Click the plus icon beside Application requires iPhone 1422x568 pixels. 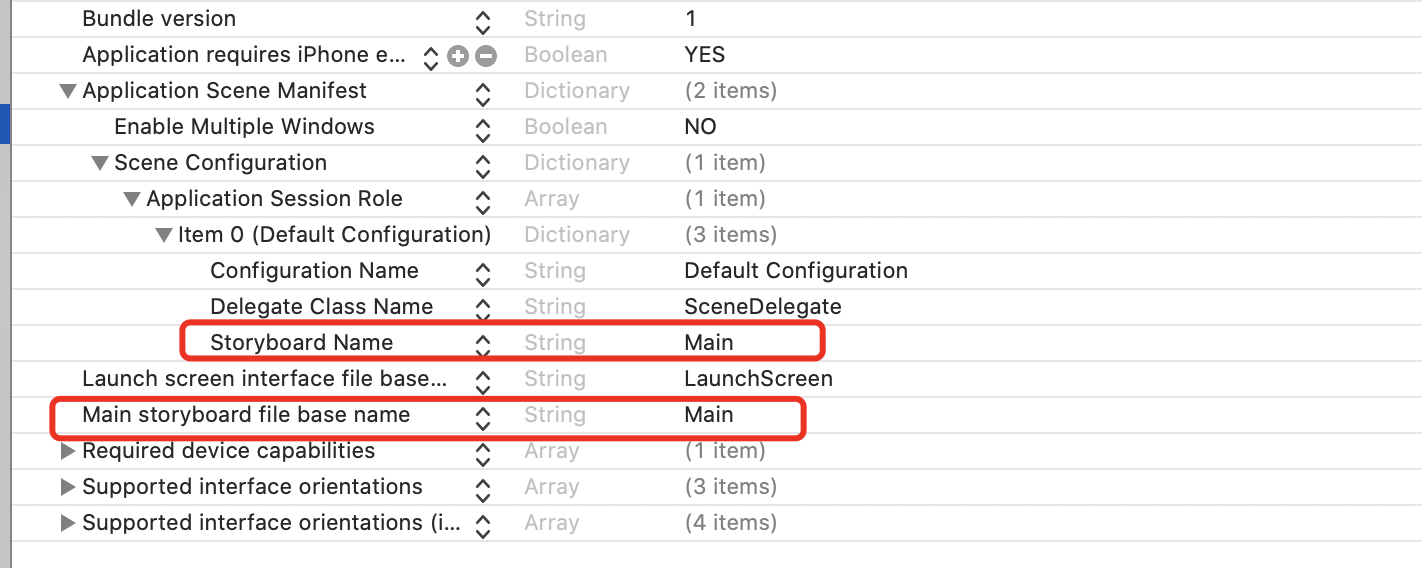click(458, 56)
